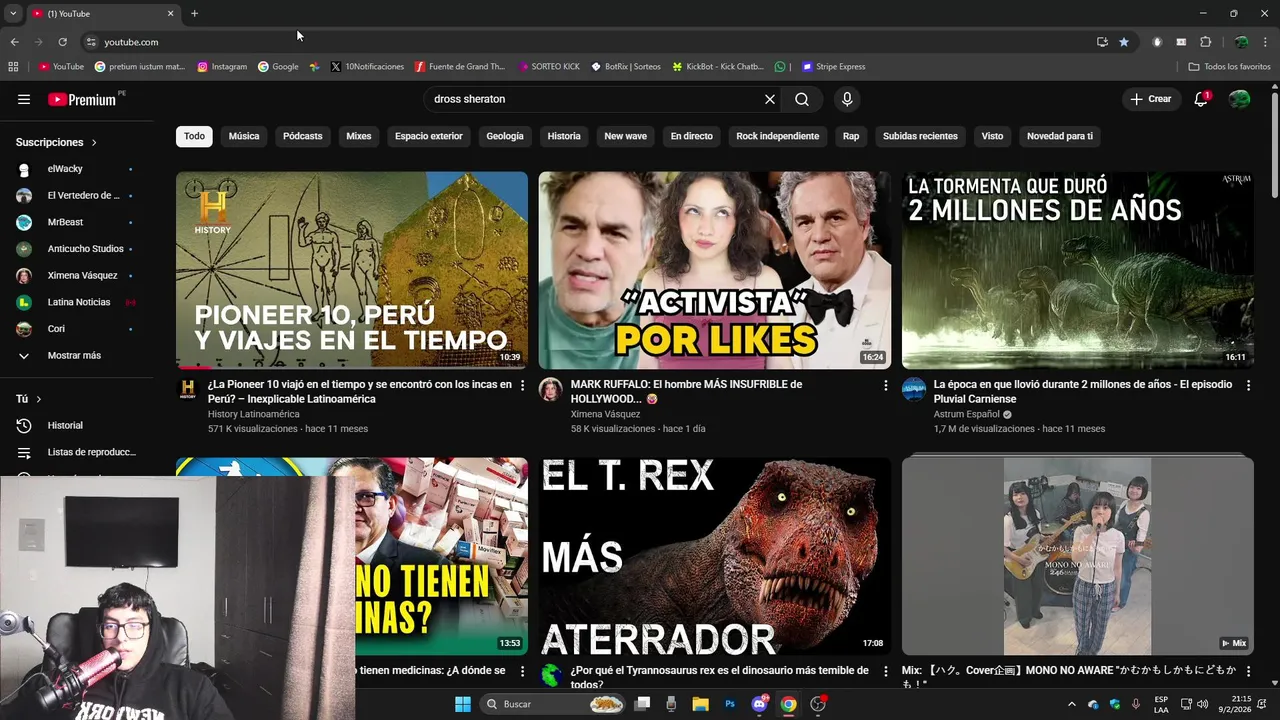
Task: Show hidden system tray icons
Action: point(1071,704)
